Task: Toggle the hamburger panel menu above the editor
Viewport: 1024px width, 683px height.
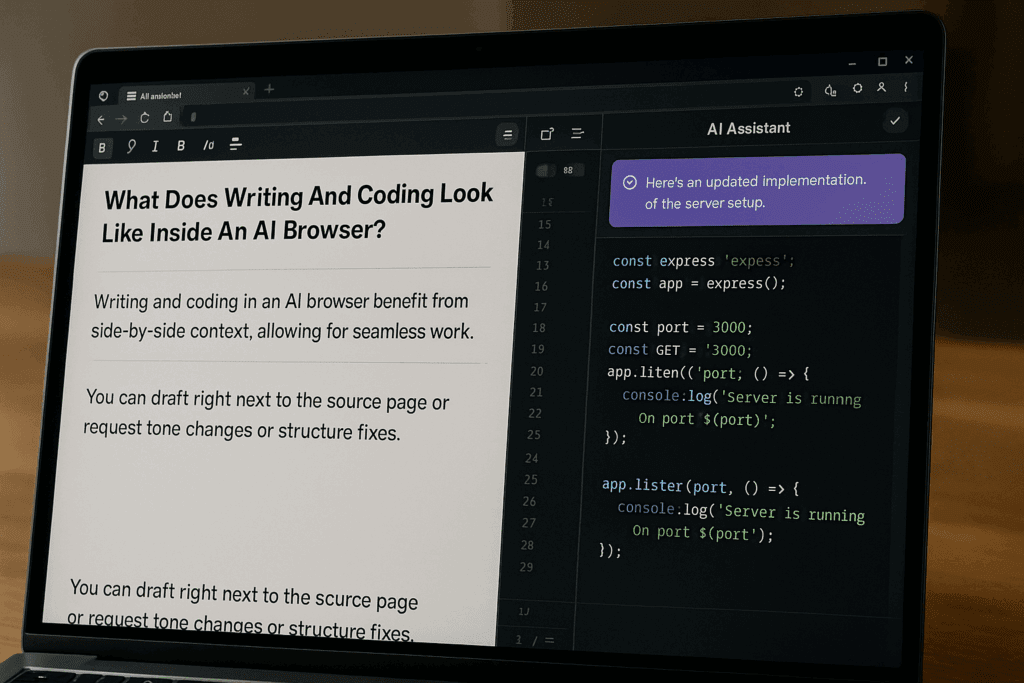Action: point(507,133)
